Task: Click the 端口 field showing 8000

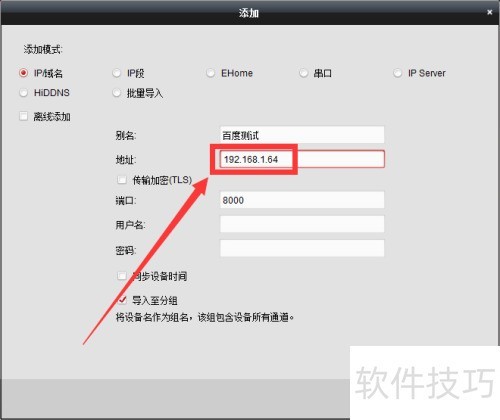Action: (x=302, y=200)
